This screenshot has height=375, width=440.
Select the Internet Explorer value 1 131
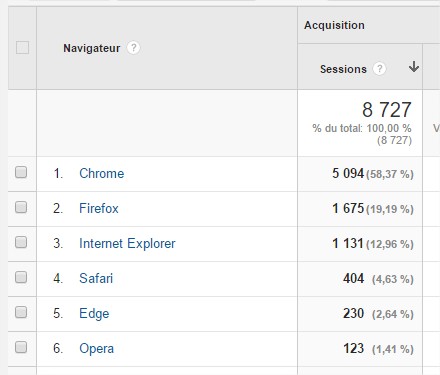348,243
